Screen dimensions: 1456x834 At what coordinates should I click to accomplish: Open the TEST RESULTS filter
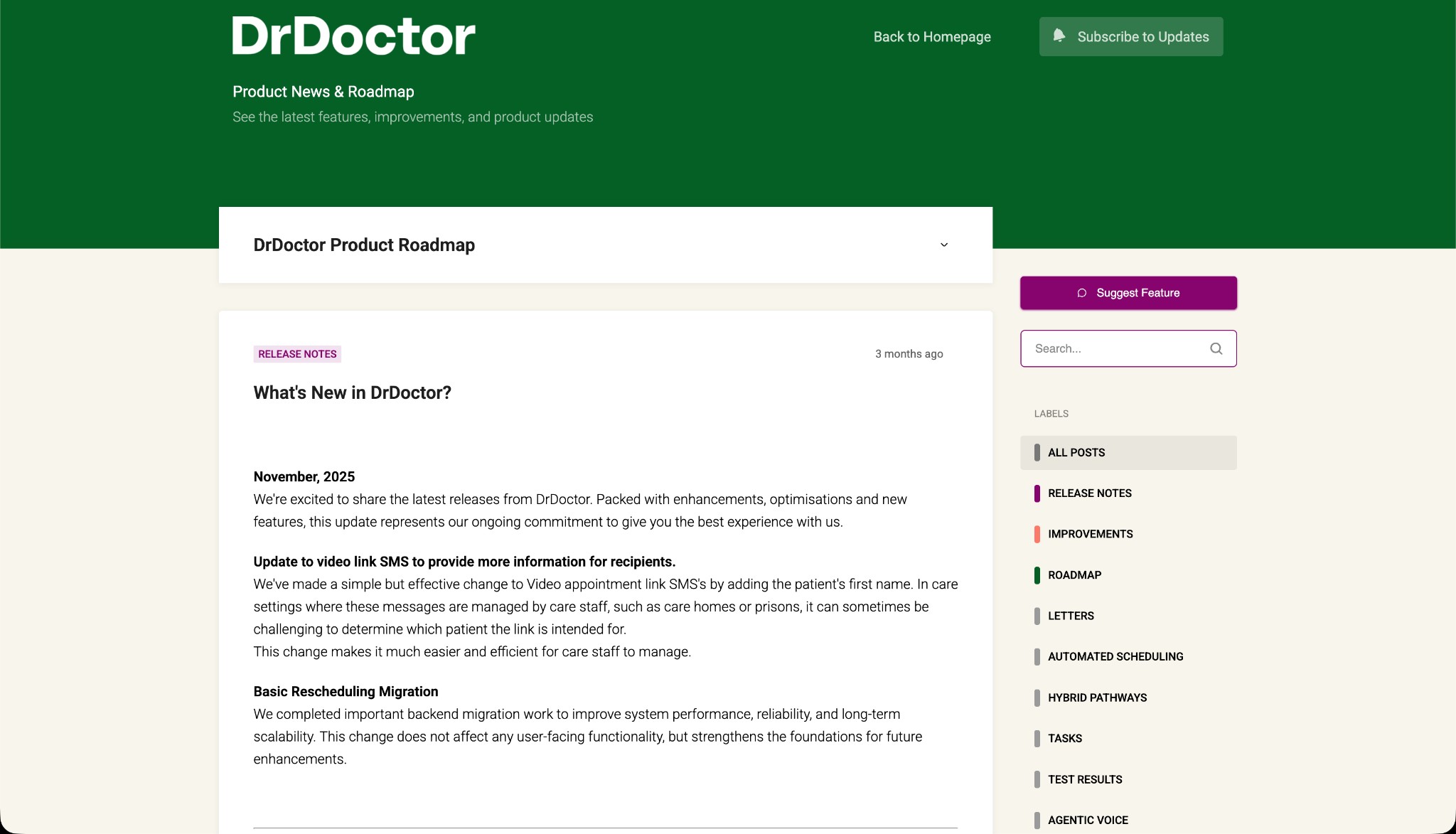(1084, 779)
